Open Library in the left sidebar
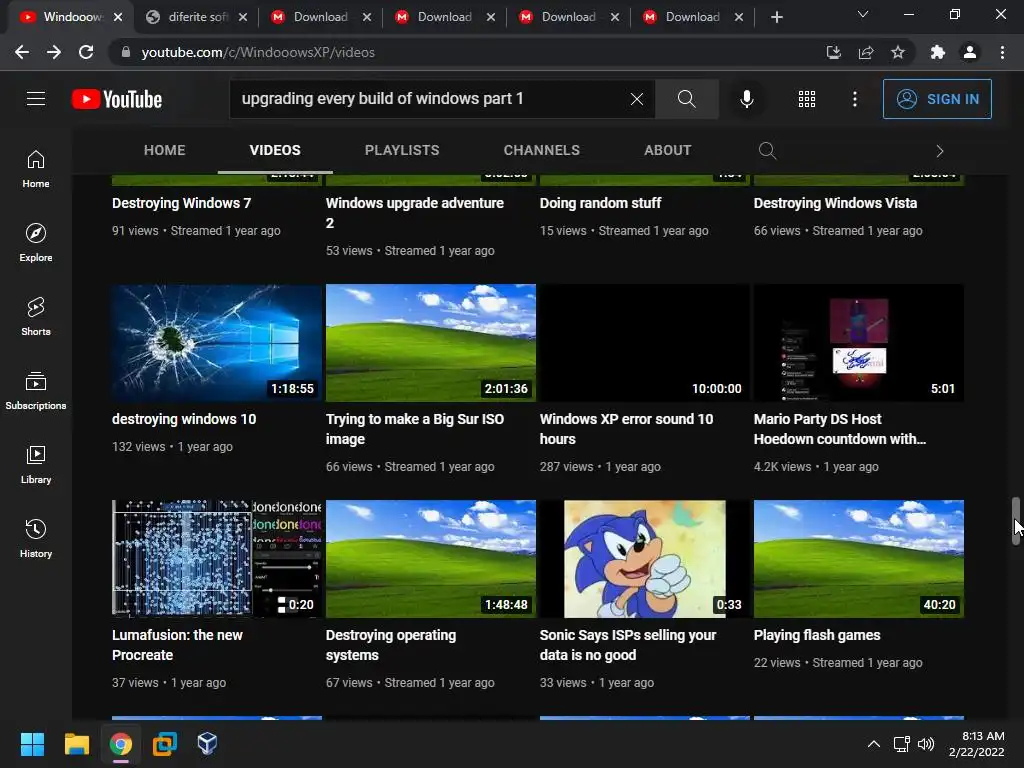1024x768 pixels. [36, 464]
